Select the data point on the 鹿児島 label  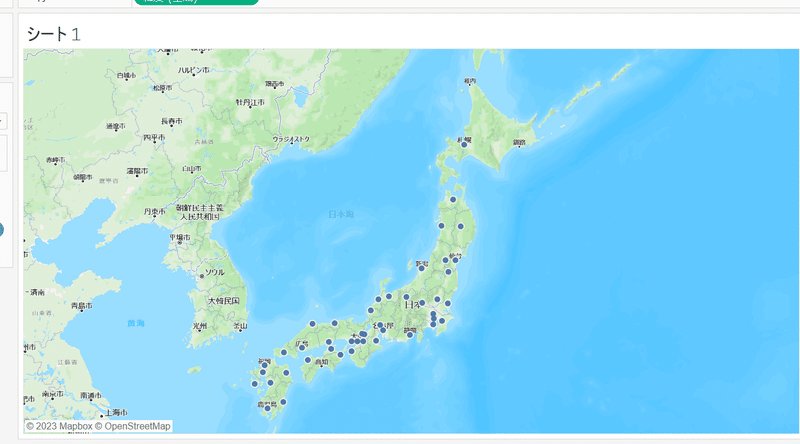267,408
